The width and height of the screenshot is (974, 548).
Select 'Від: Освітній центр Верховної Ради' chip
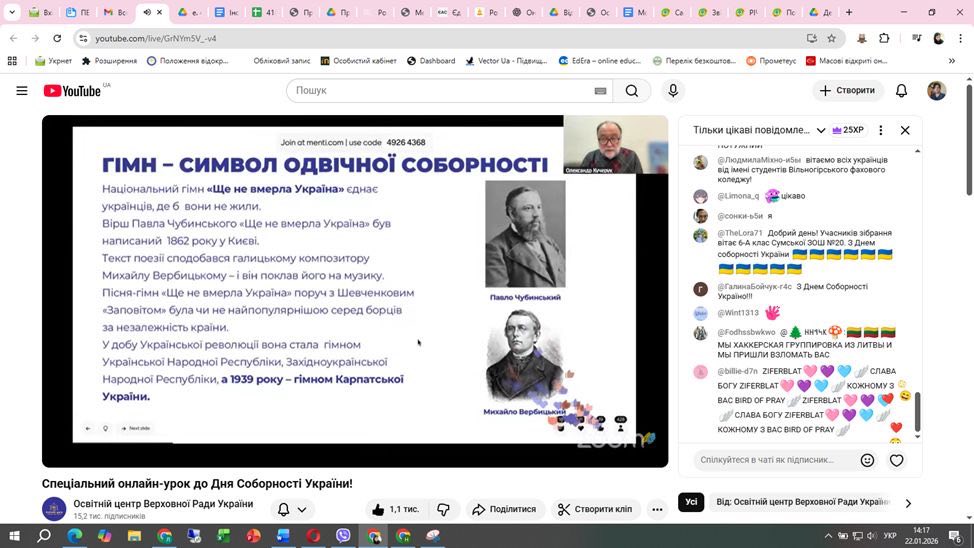(803, 502)
